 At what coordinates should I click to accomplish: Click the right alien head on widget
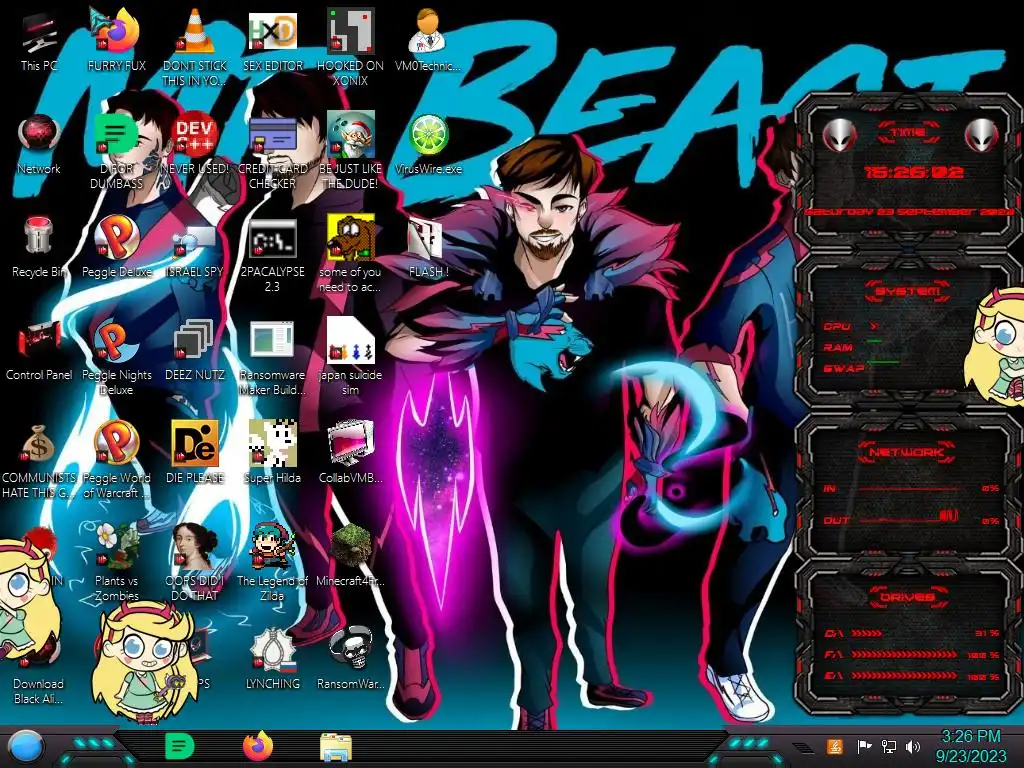tap(982, 135)
